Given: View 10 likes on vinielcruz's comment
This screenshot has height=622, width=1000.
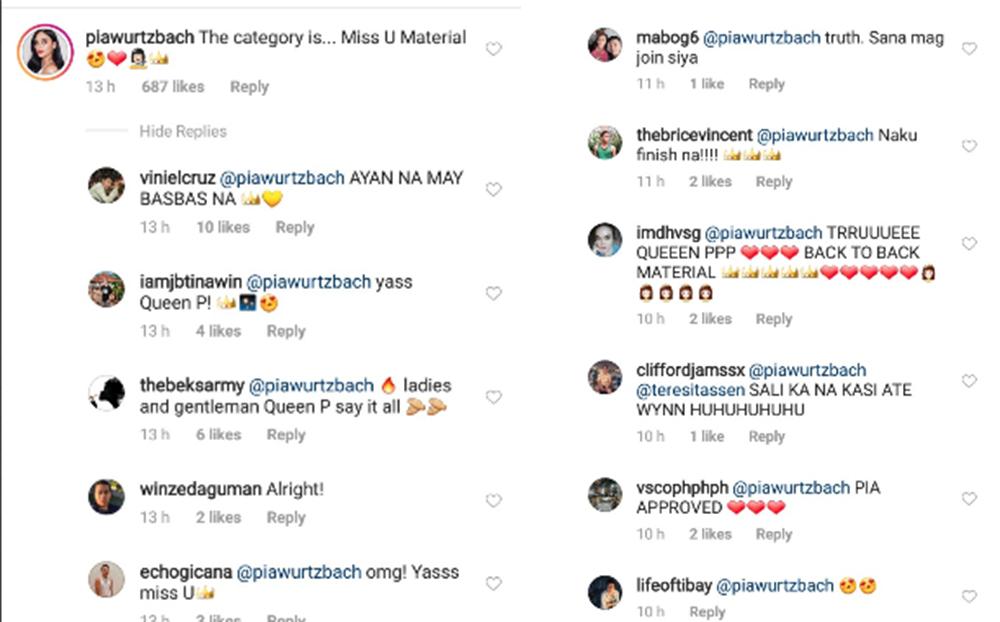Looking at the screenshot, I should click(222, 227).
